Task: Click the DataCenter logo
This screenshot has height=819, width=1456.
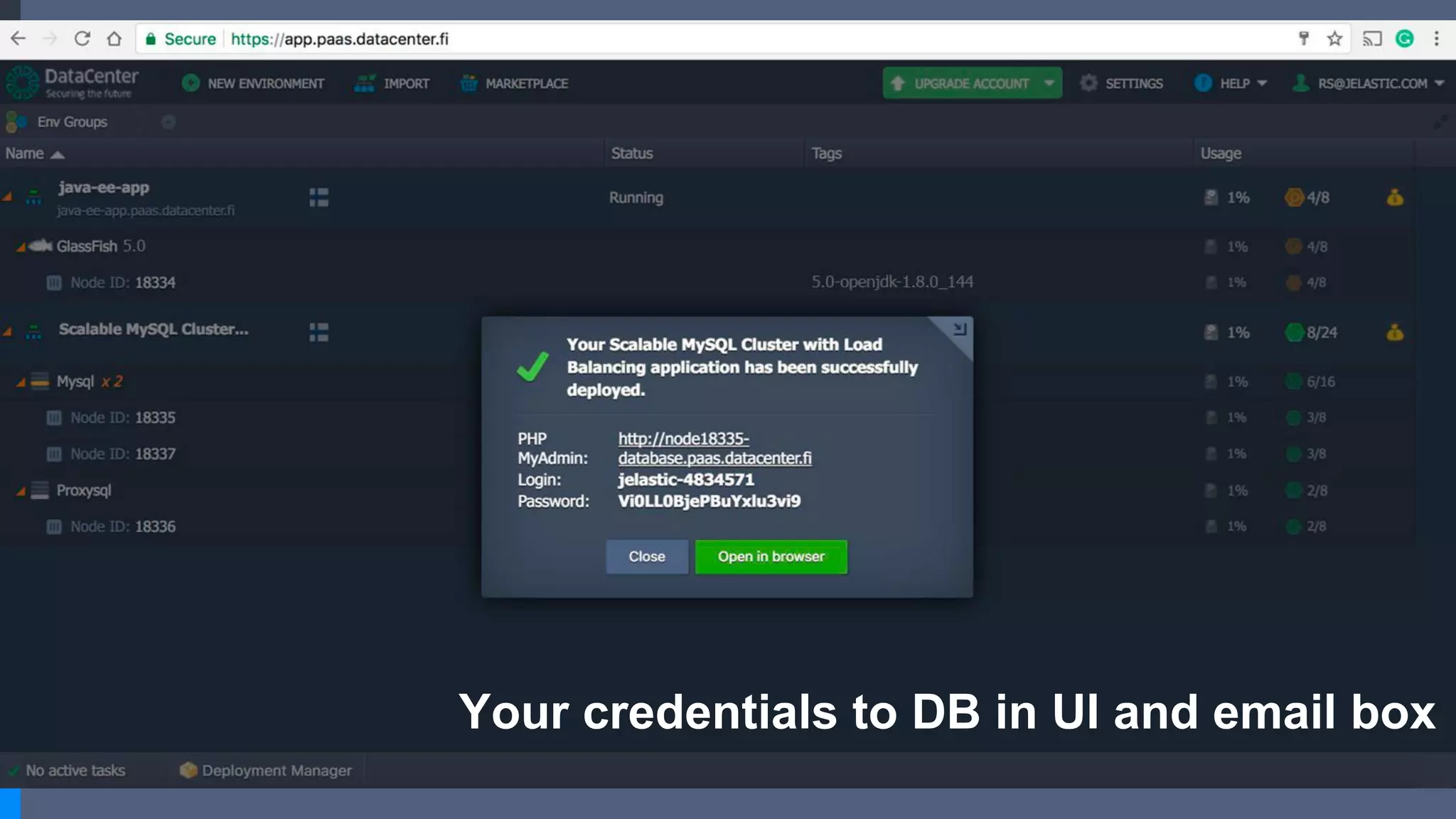Action: click(71, 83)
